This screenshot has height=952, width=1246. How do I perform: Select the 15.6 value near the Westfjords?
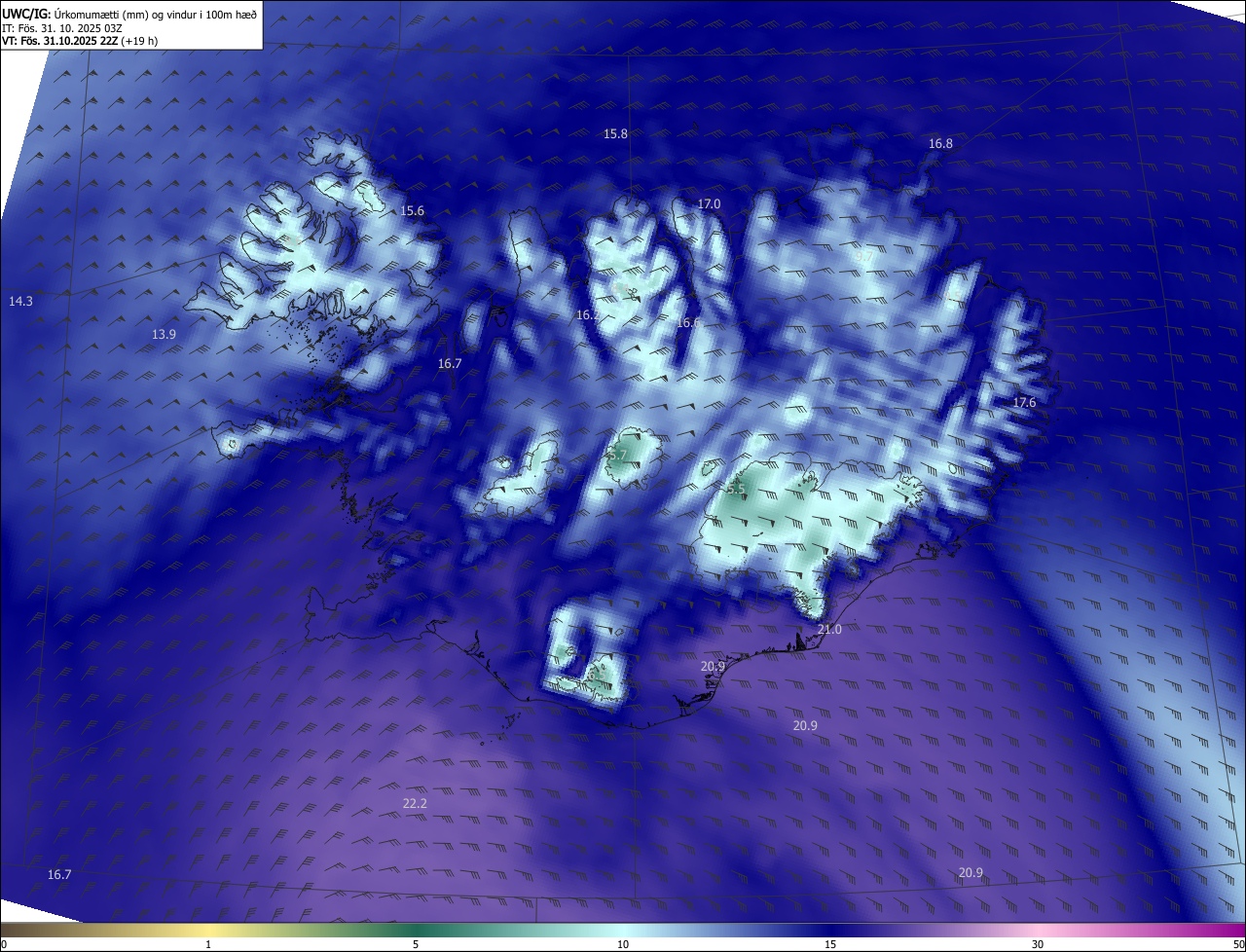coord(412,210)
